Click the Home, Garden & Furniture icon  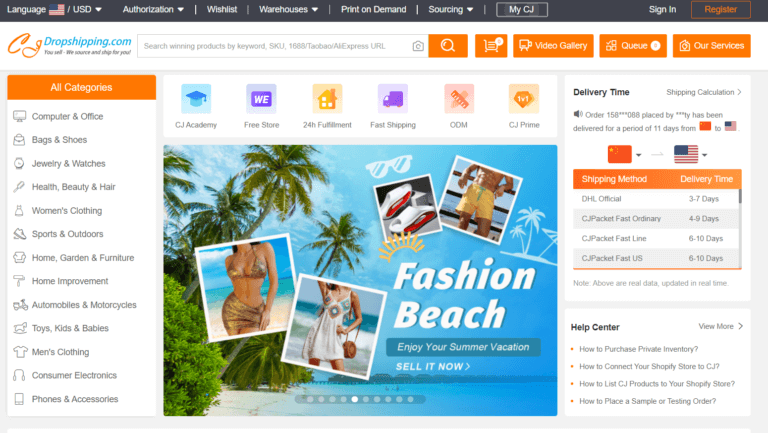(20, 257)
